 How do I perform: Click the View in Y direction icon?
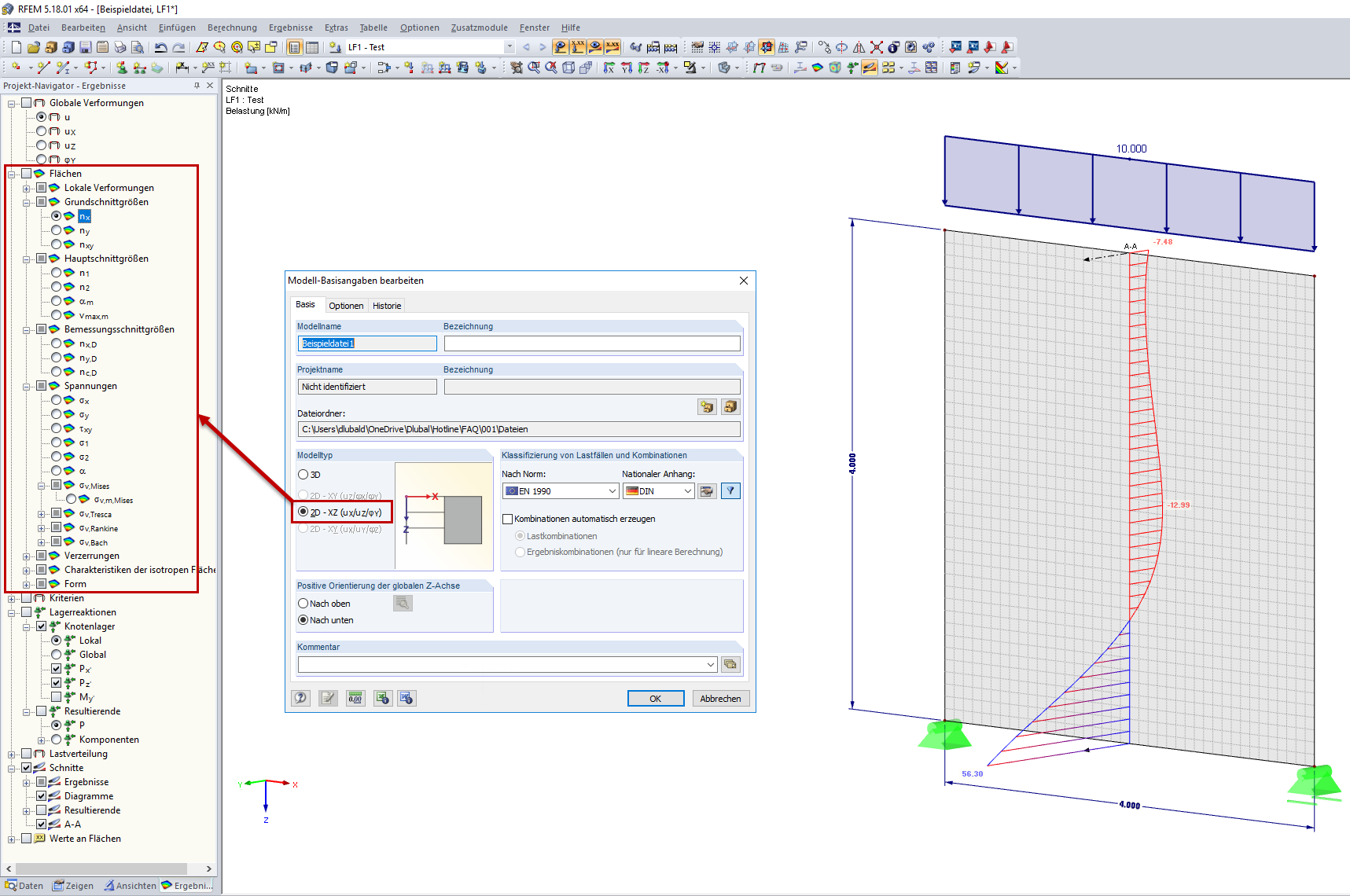click(627, 68)
